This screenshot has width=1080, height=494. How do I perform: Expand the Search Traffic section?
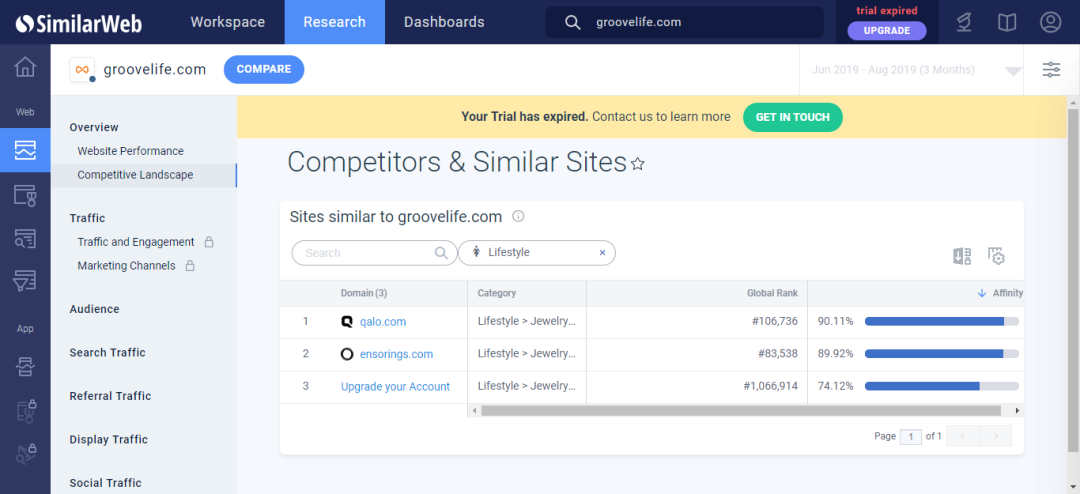pyautogui.click(x=107, y=353)
